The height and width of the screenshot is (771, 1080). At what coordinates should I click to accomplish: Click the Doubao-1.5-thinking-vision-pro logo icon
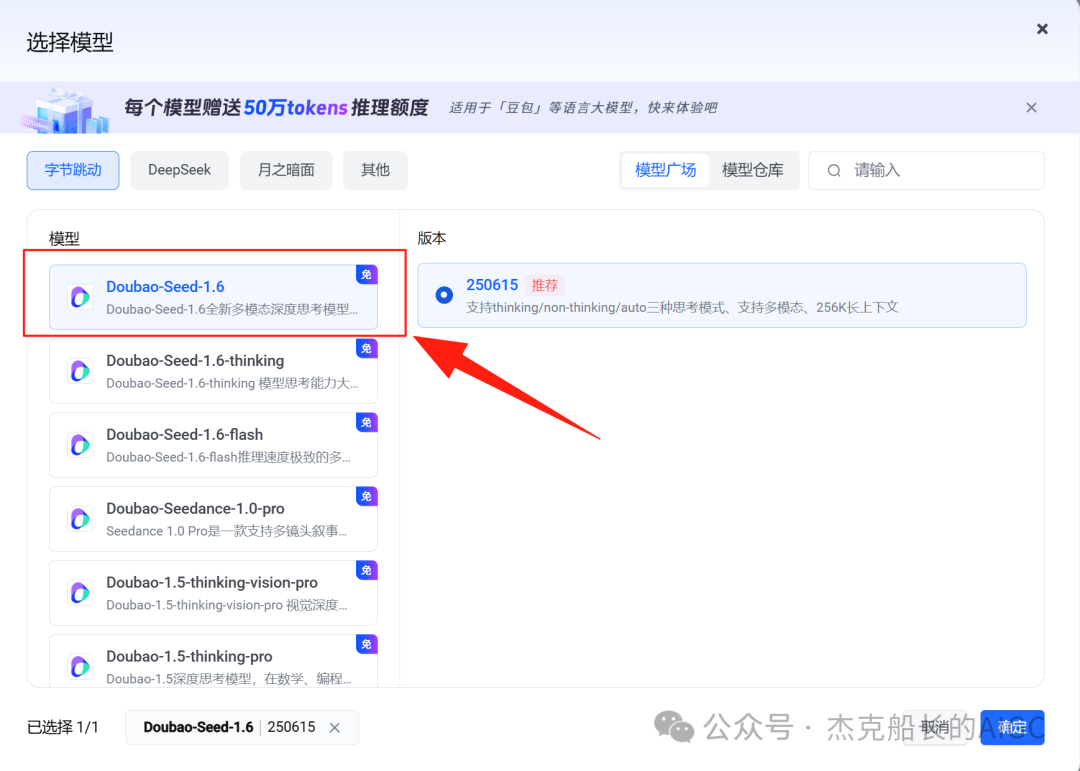pyautogui.click(x=80, y=593)
